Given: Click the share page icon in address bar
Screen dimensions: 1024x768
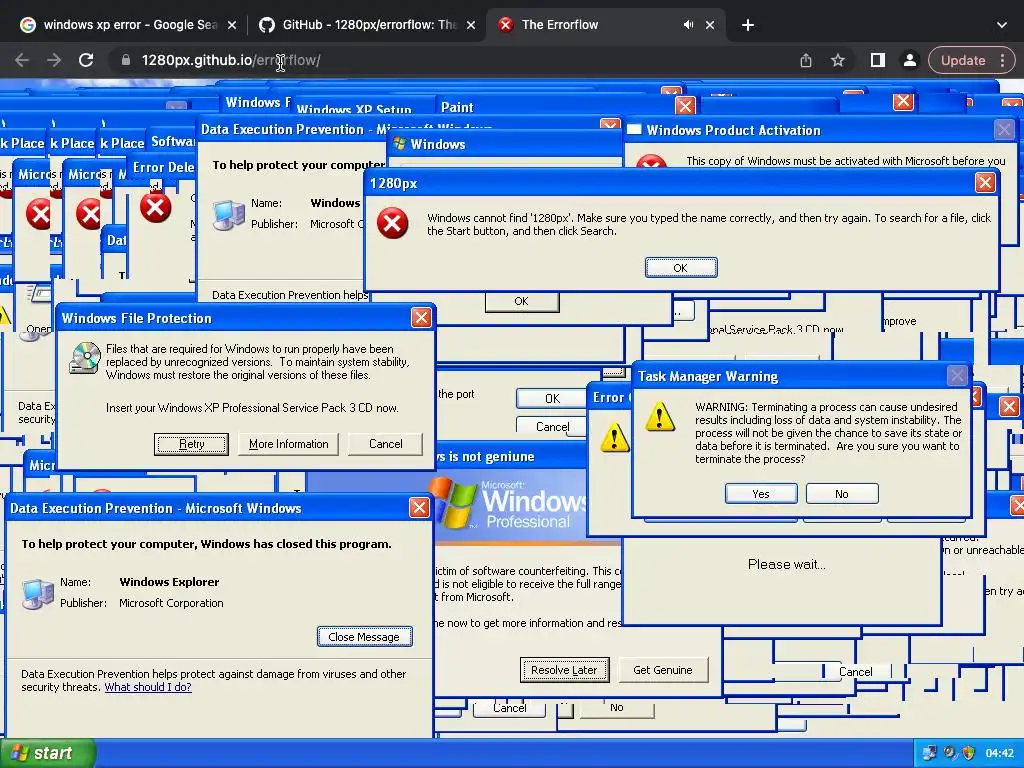Looking at the screenshot, I should pos(806,60).
